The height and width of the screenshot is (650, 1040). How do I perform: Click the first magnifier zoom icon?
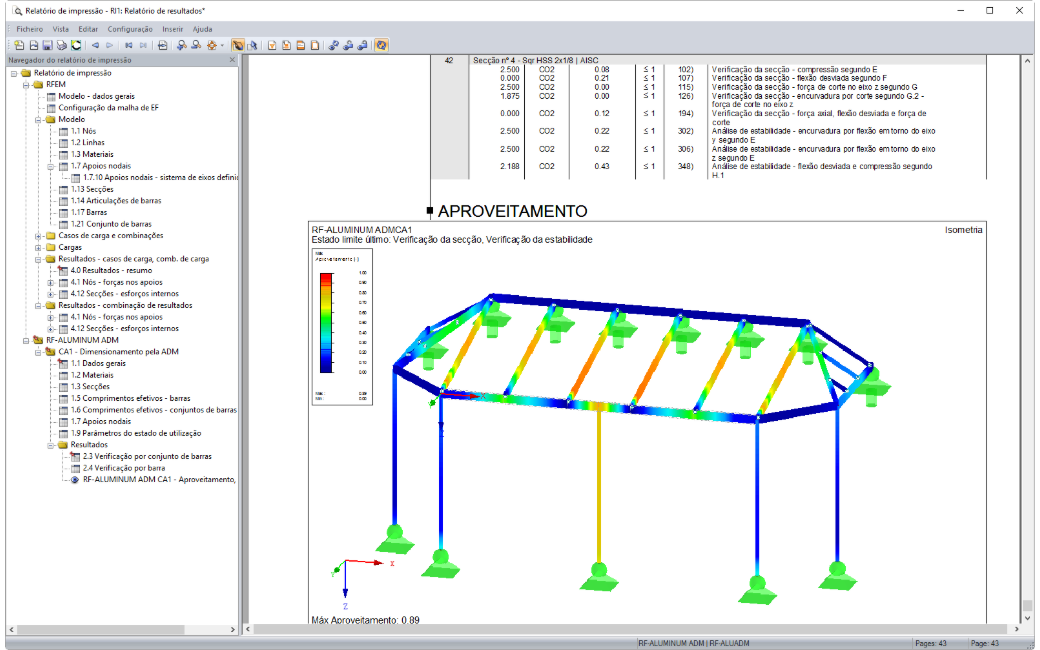(182, 45)
